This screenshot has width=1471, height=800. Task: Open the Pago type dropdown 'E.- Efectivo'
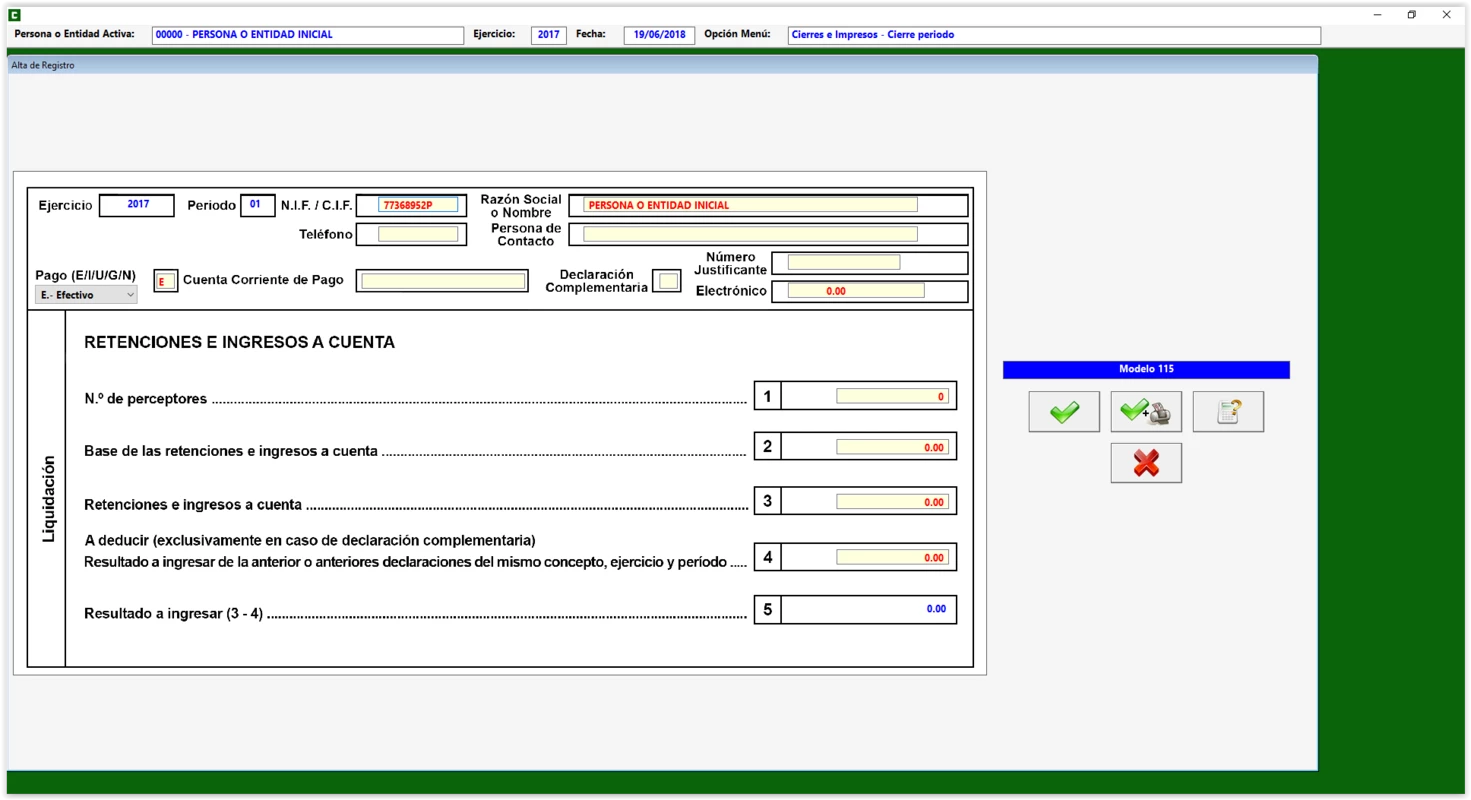86,295
